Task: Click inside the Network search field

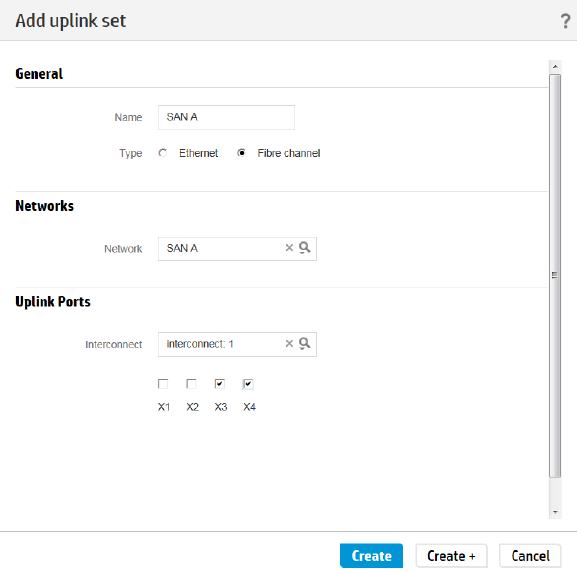Action: 221,249
